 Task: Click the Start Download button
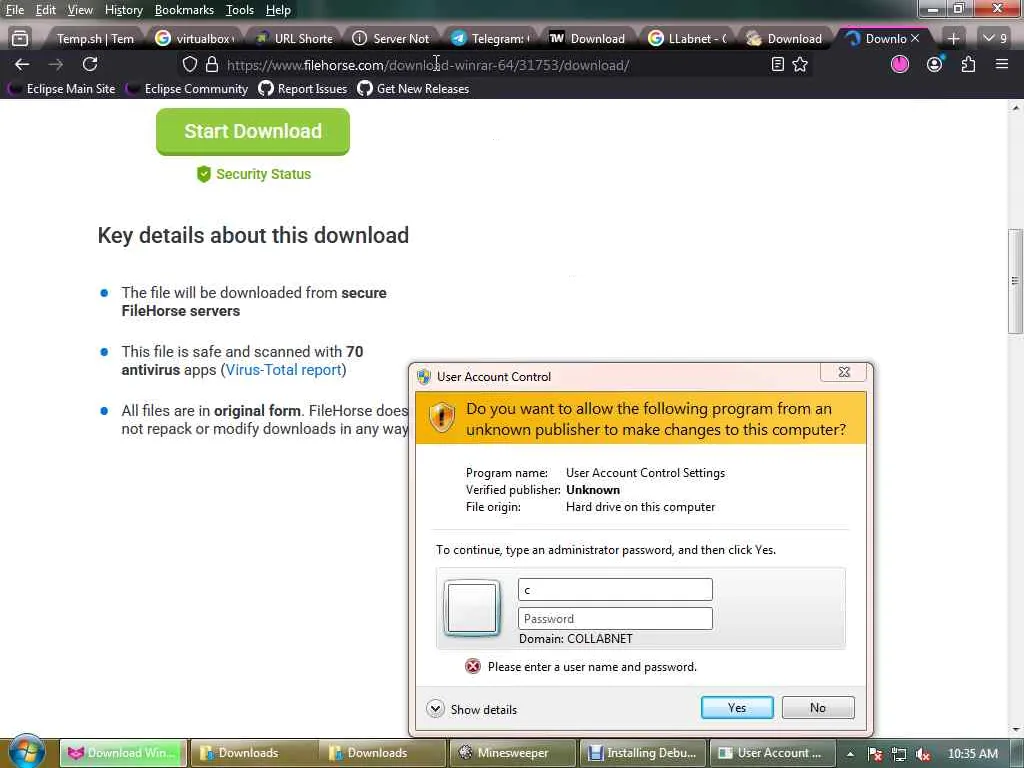click(253, 131)
